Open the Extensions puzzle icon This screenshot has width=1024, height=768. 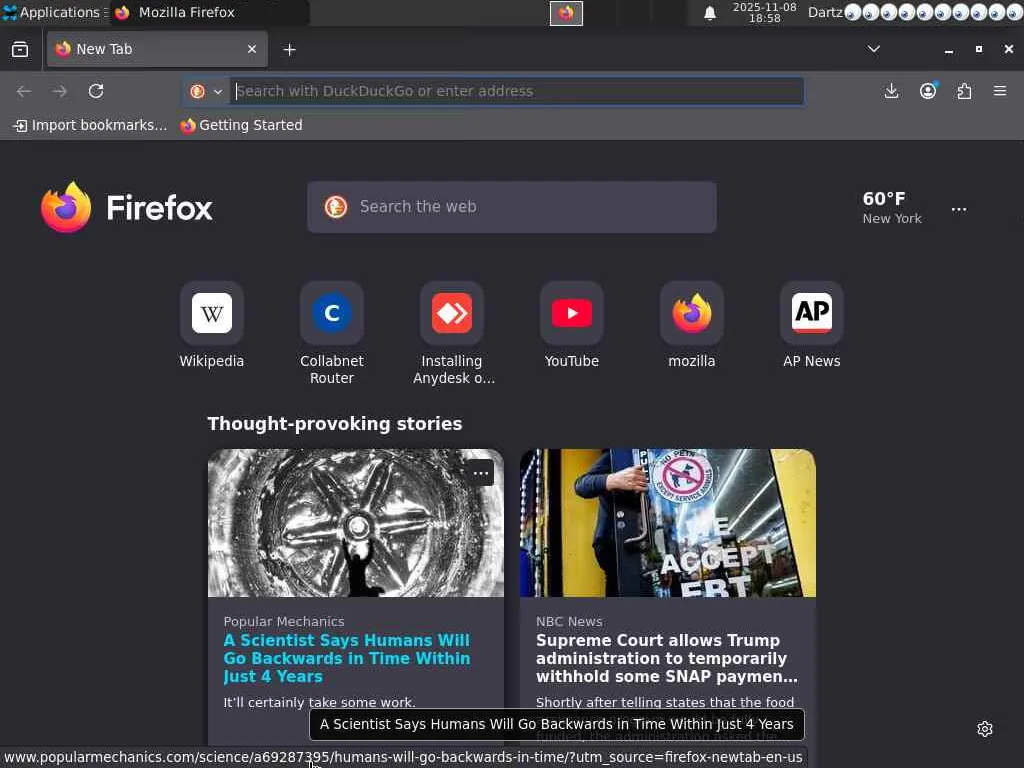click(x=964, y=91)
